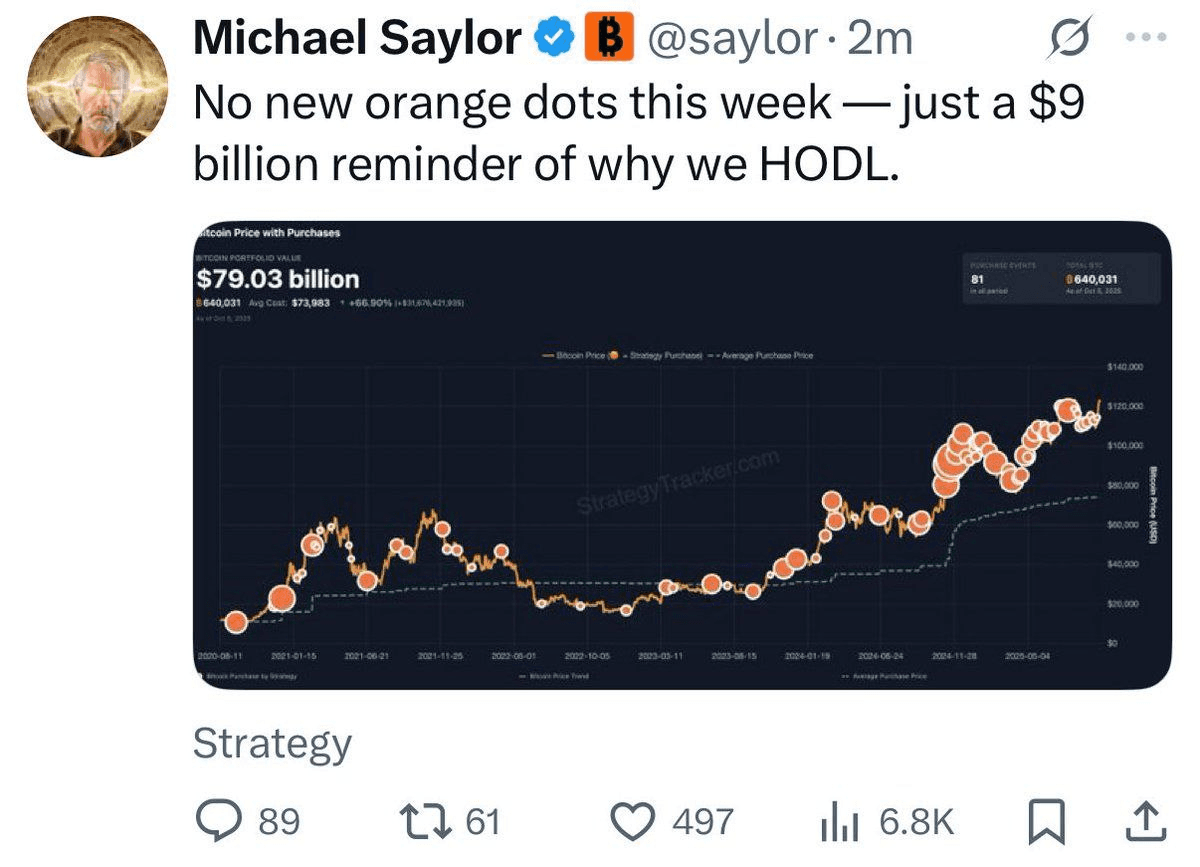Image resolution: width=1200 pixels, height=867 pixels.
Task: Open the @saylor handle link
Action: [x=733, y=40]
